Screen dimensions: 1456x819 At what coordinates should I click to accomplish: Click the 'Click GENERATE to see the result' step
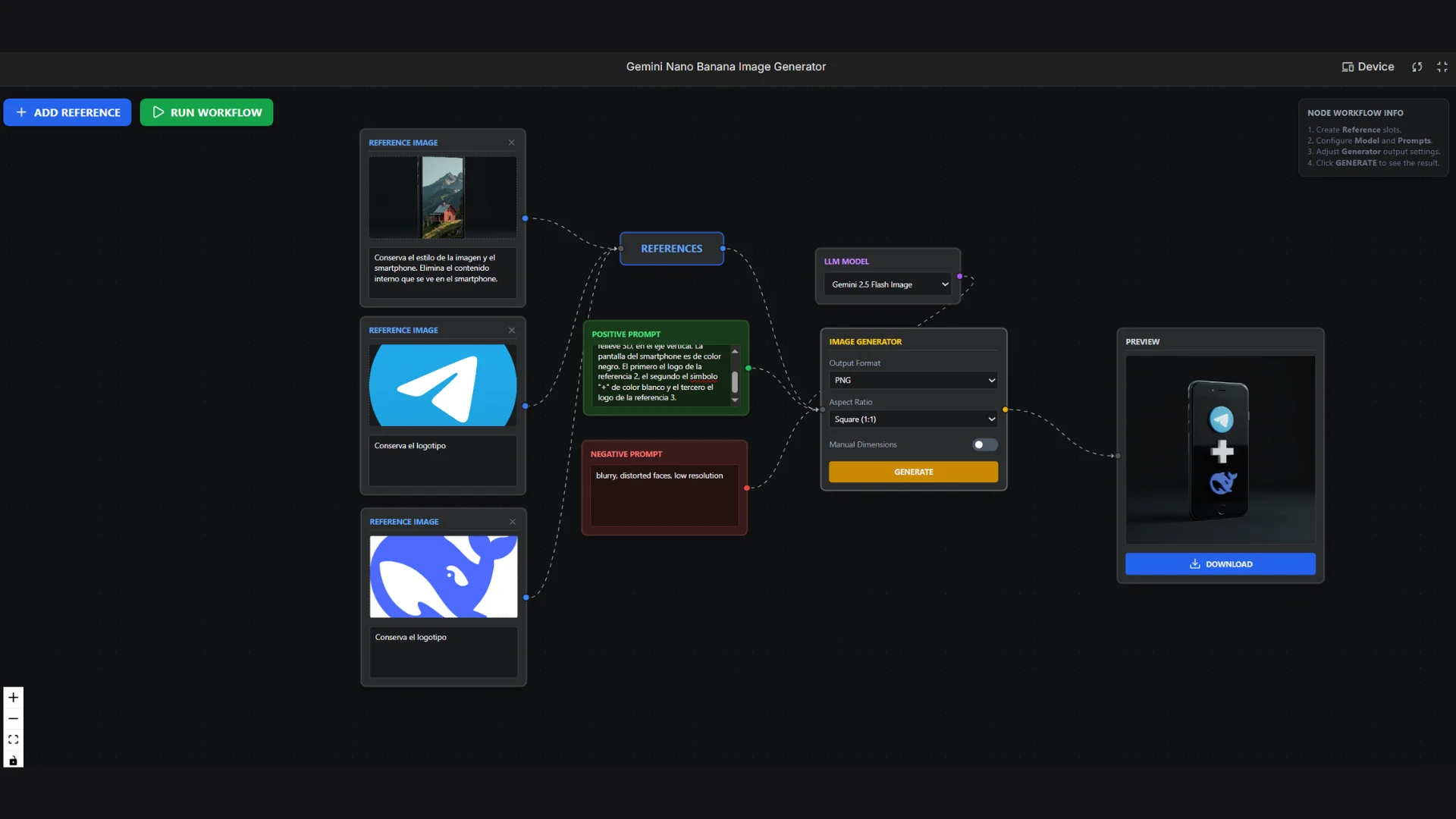1373,163
